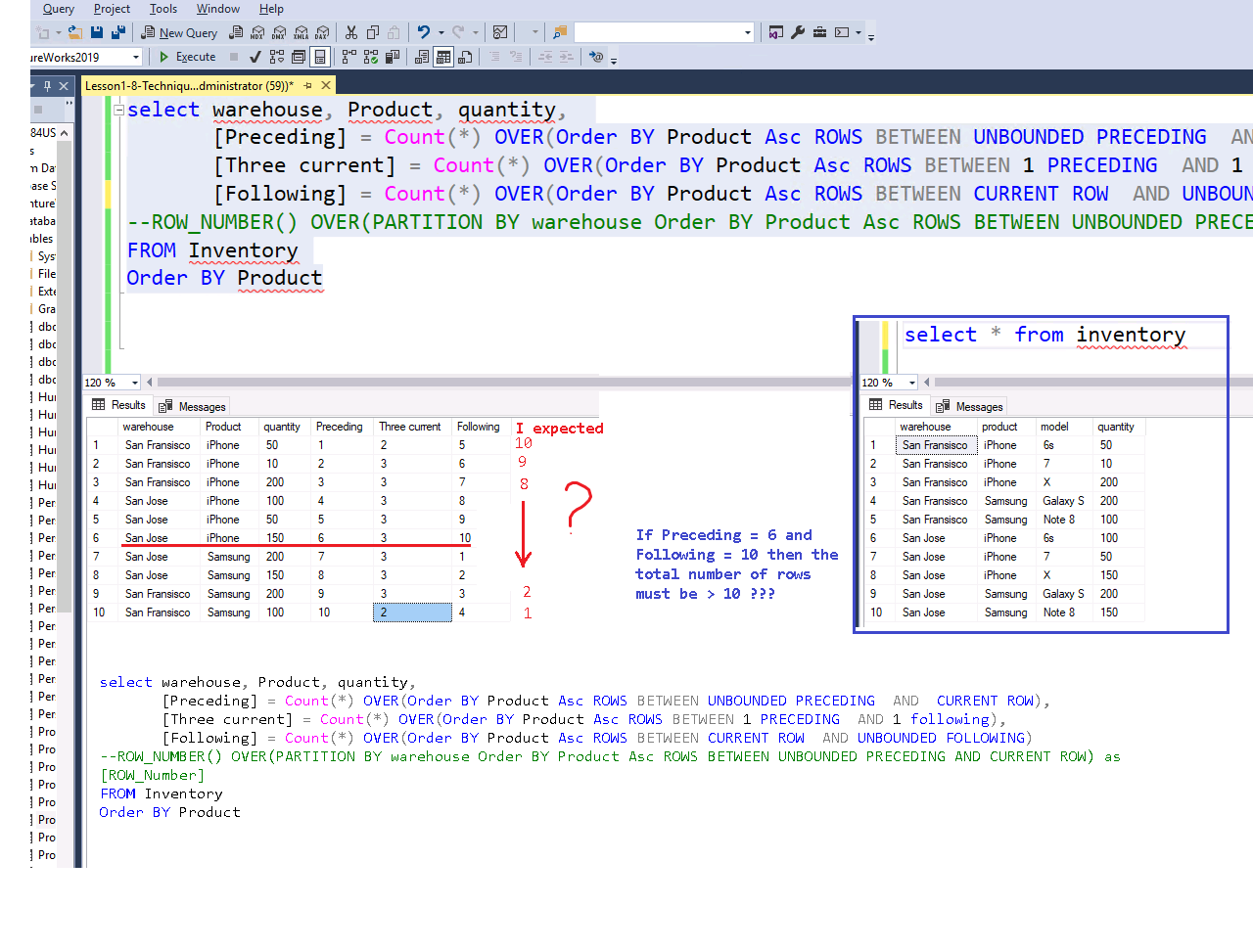This screenshot has width=1253, height=952.
Task: Click the Following column header
Action: [480, 427]
